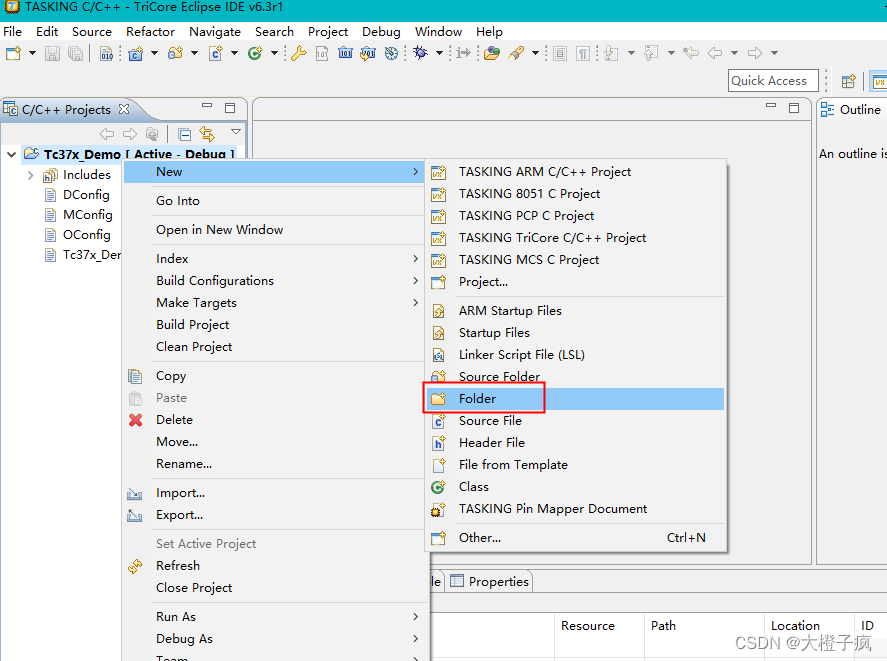This screenshot has width=887, height=661.
Task: Click the Search flashlight toolbar icon
Action: click(x=516, y=53)
